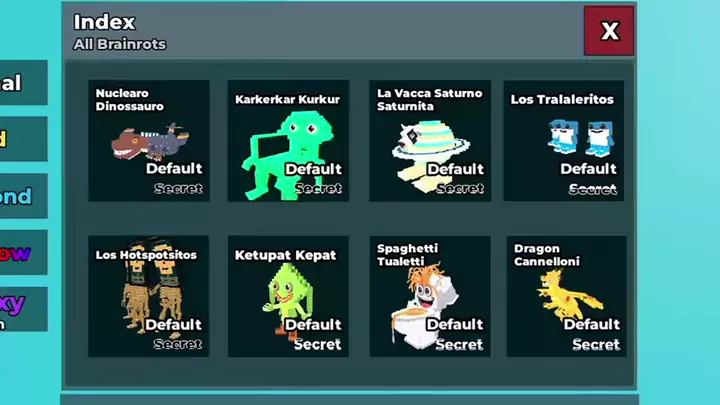Select the Nuclearo Dinossauro dinosaur icon

pos(149,141)
